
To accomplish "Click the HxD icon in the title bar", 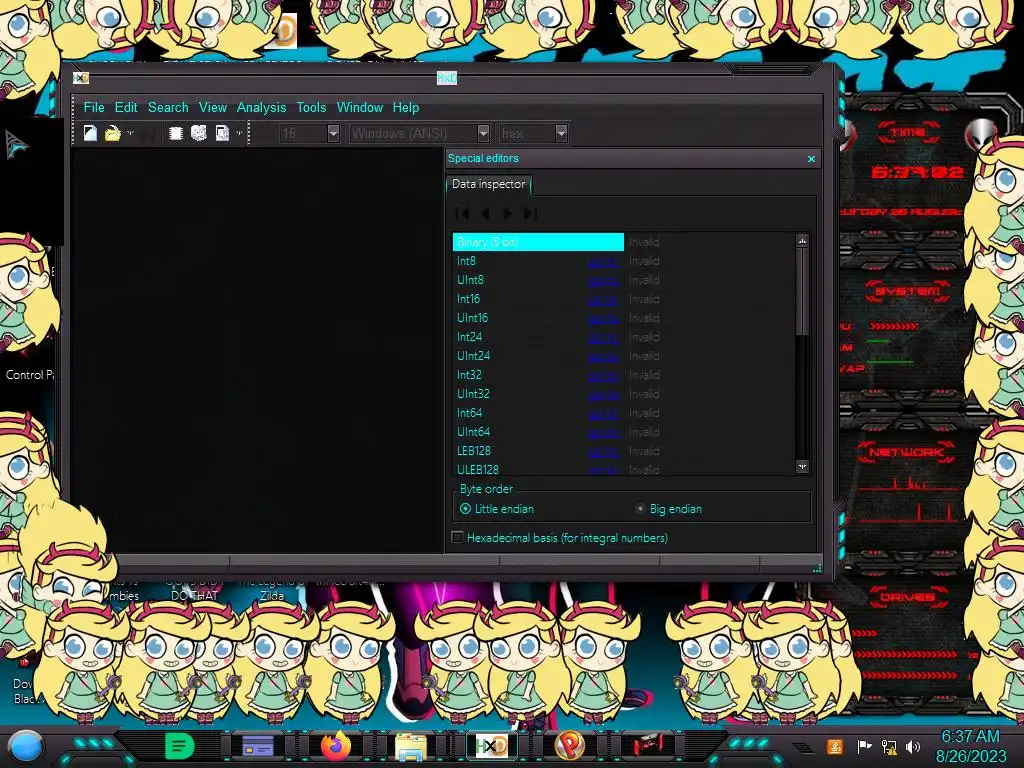I will 81,78.
